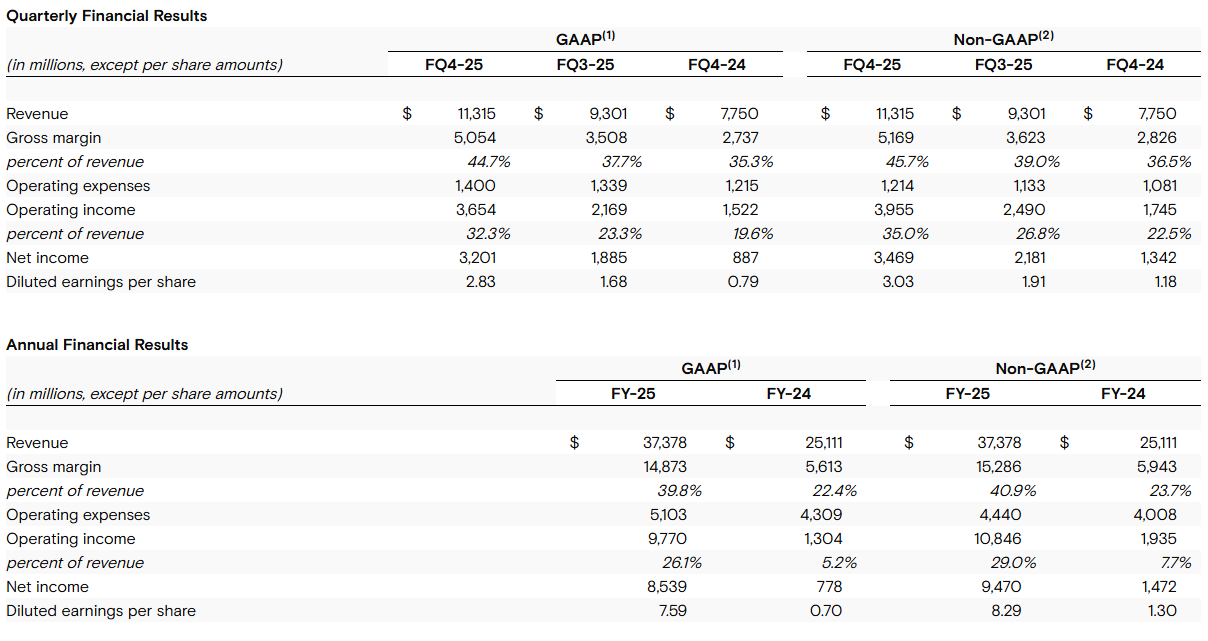Click the Net income label in annual table

click(x=47, y=587)
